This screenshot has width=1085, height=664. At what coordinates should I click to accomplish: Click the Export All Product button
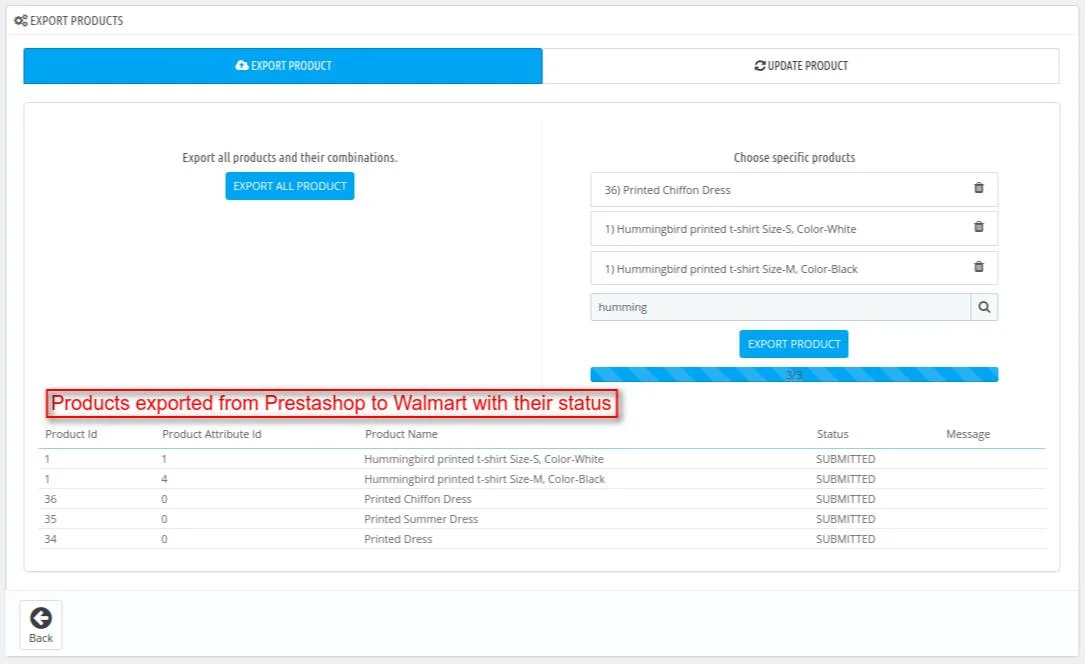[x=290, y=186]
